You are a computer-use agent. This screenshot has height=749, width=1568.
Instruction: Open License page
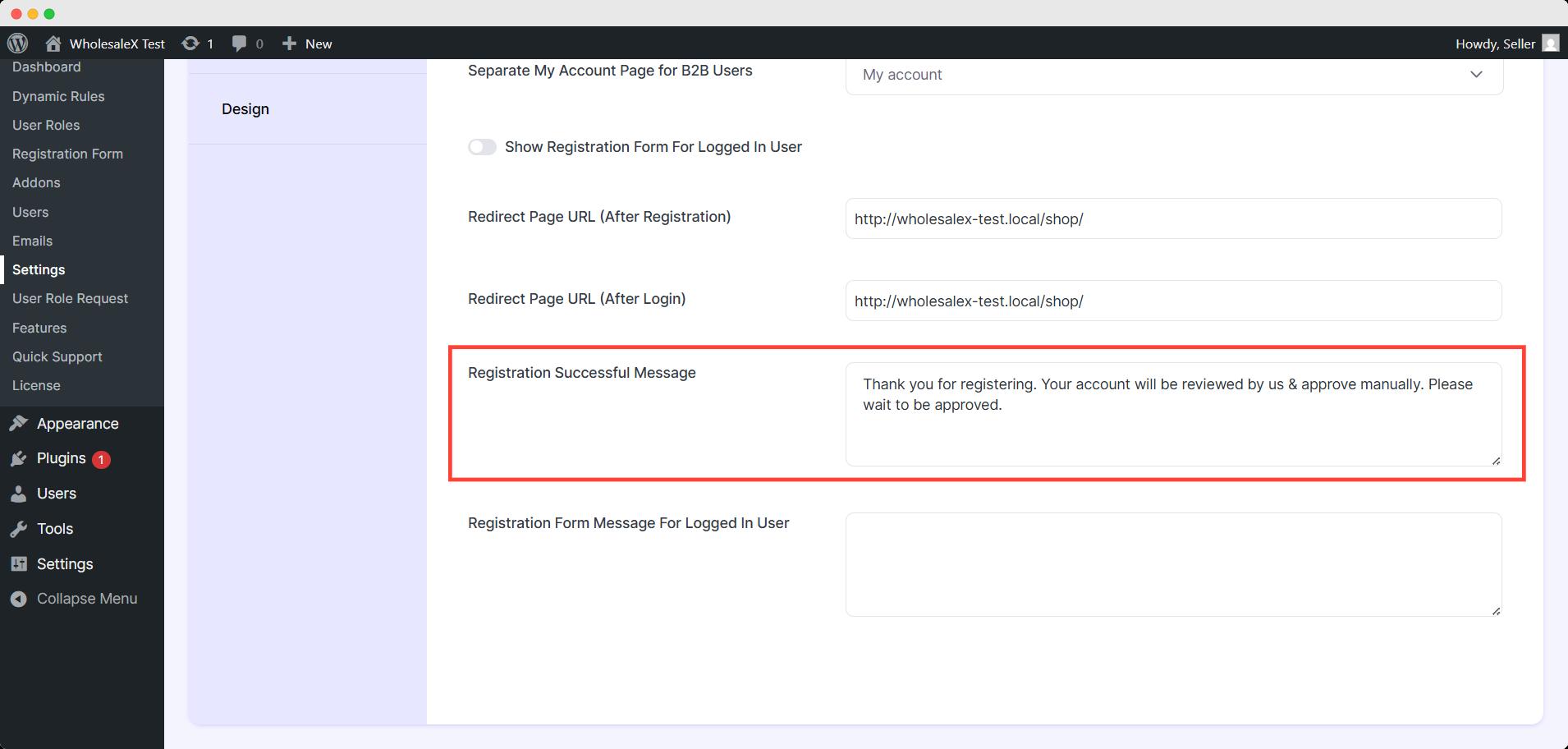[x=36, y=385]
